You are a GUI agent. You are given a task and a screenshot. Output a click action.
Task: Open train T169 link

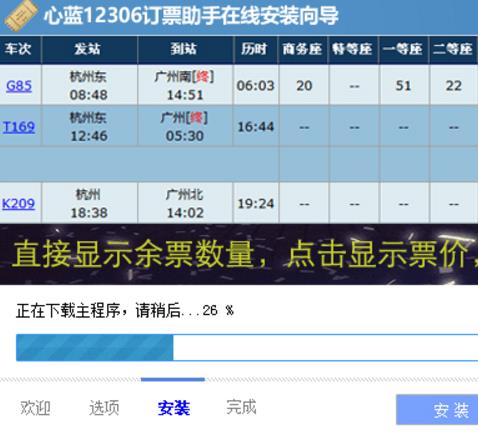click(x=19, y=127)
